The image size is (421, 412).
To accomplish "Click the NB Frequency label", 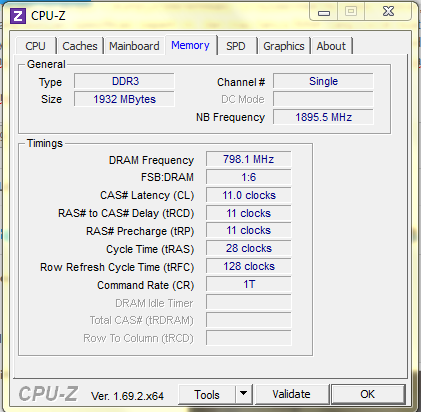I will pos(230,117).
